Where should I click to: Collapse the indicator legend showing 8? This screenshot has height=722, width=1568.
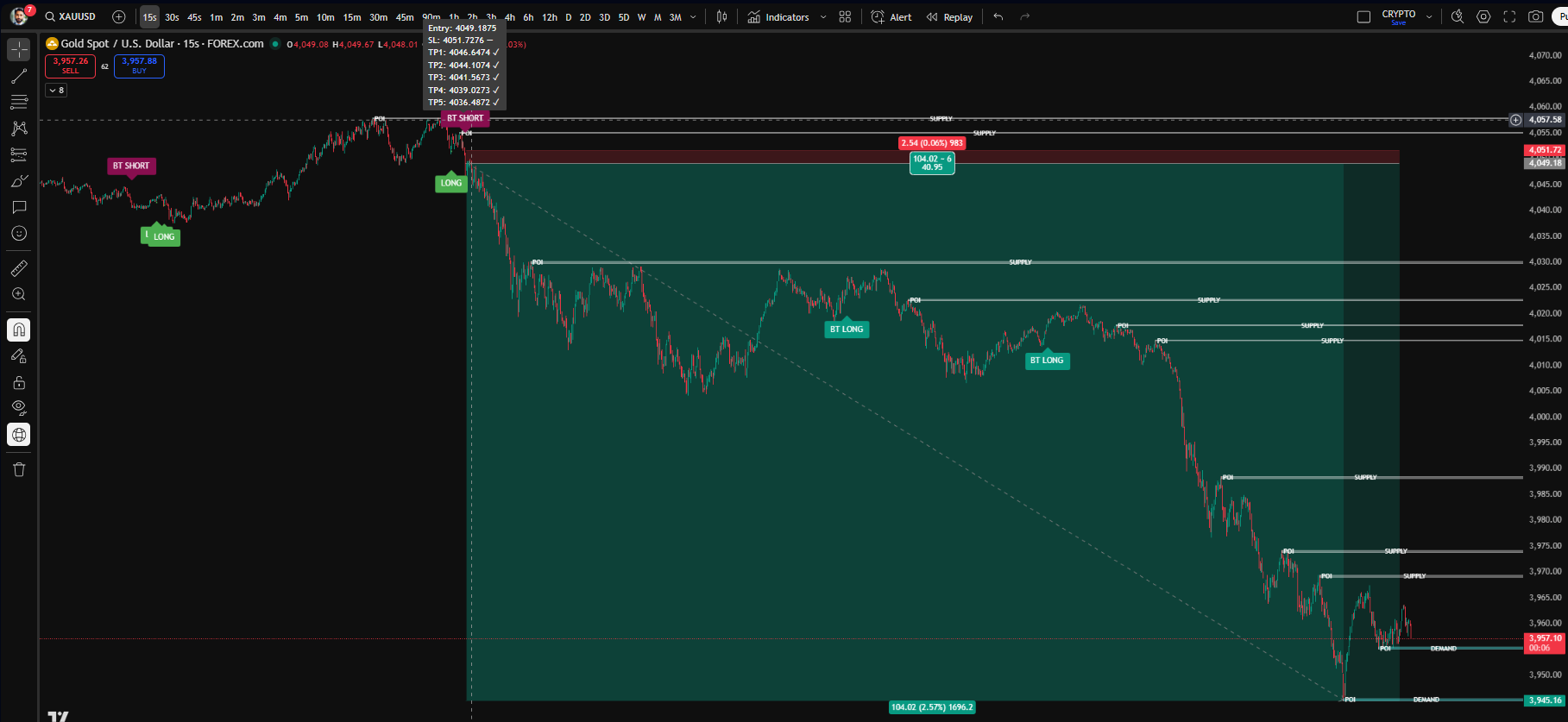tap(56, 91)
